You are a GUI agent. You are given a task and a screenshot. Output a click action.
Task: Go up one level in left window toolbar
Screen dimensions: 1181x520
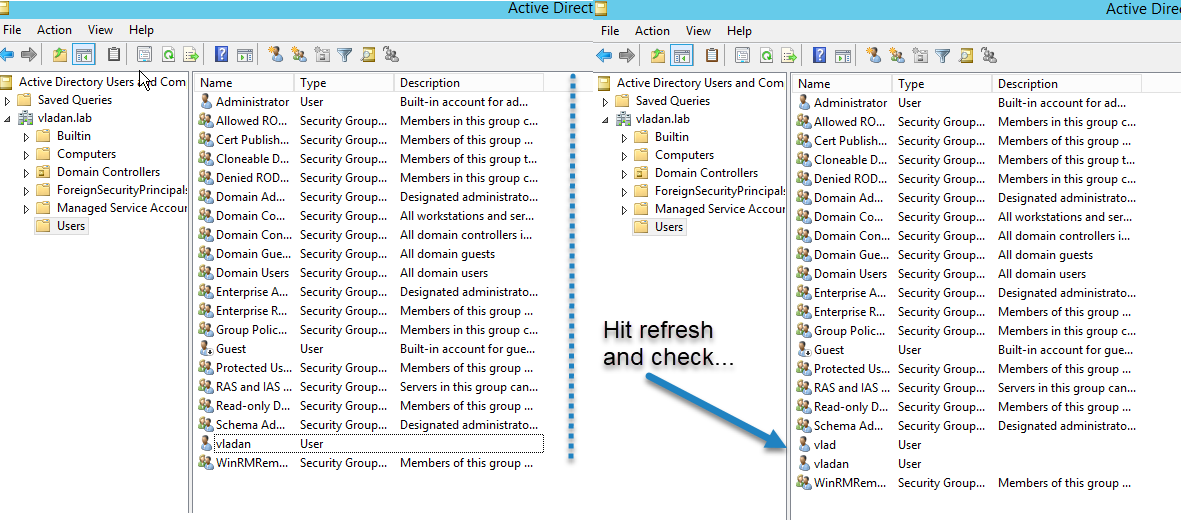(x=60, y=54)
